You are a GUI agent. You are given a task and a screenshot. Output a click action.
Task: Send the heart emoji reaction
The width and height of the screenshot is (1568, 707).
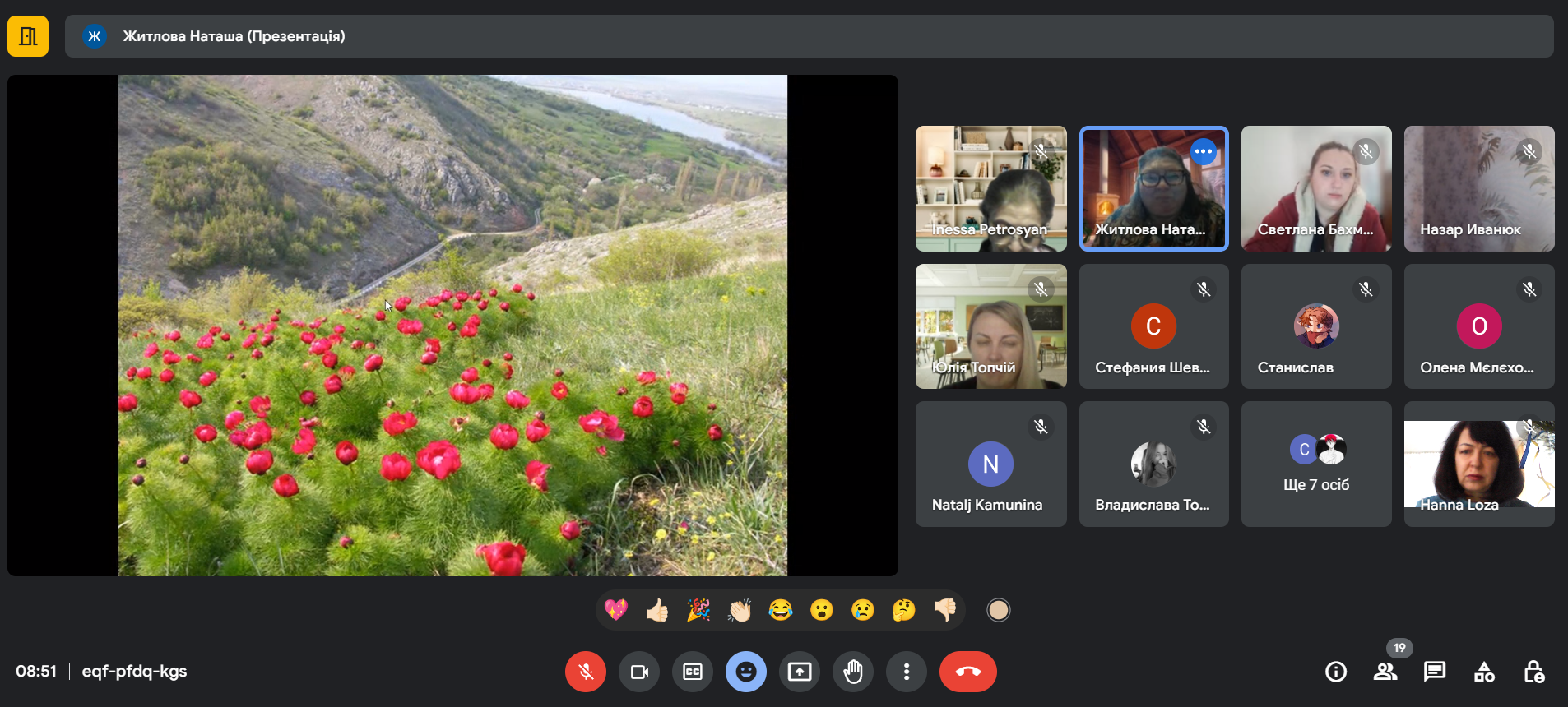point(616,610)
